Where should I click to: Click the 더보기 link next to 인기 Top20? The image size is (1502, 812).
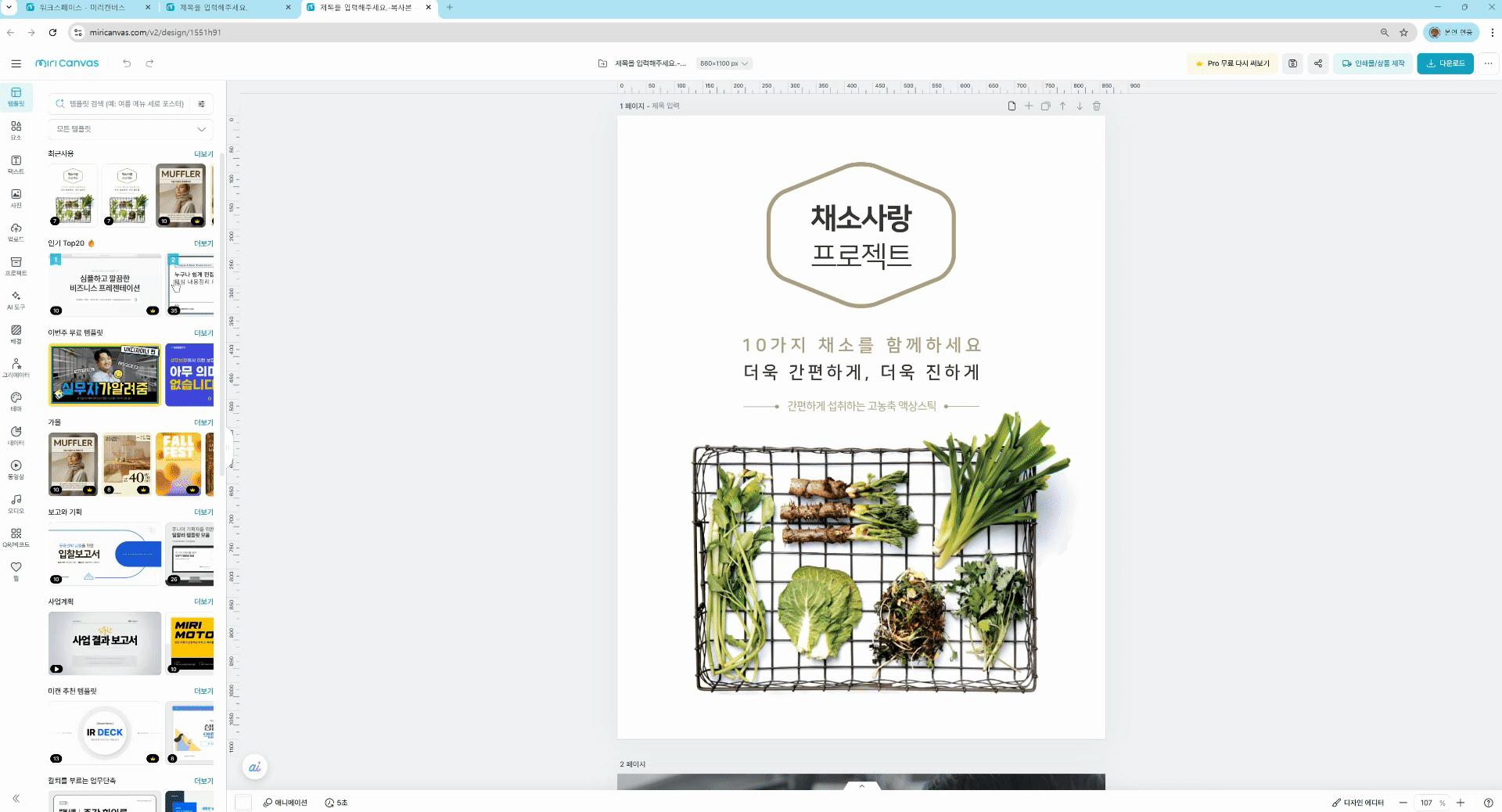[x=203, y=243]
